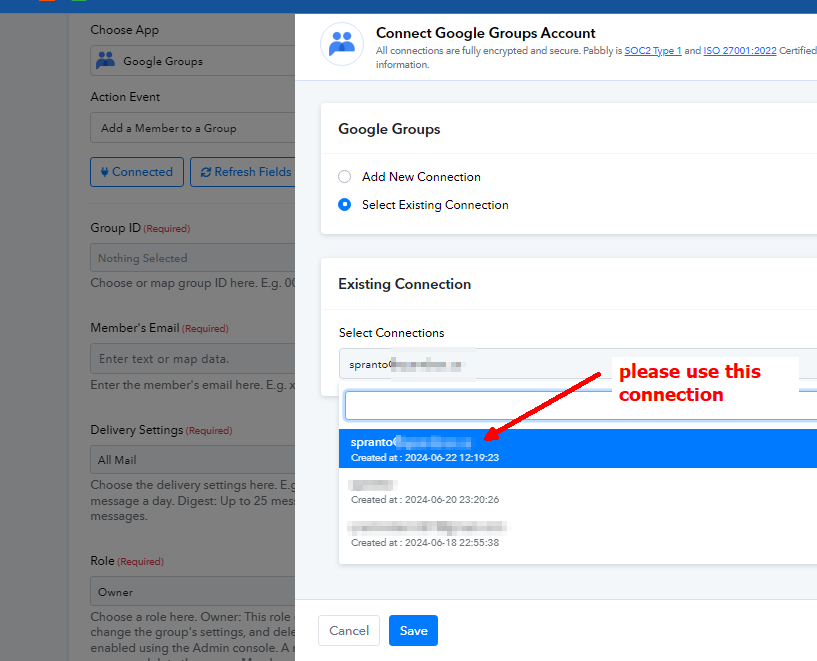Screen dimensions: 817x661
Task: Open the Action Event dropdown
Action: pyautogui.click(x=193, y=128)
